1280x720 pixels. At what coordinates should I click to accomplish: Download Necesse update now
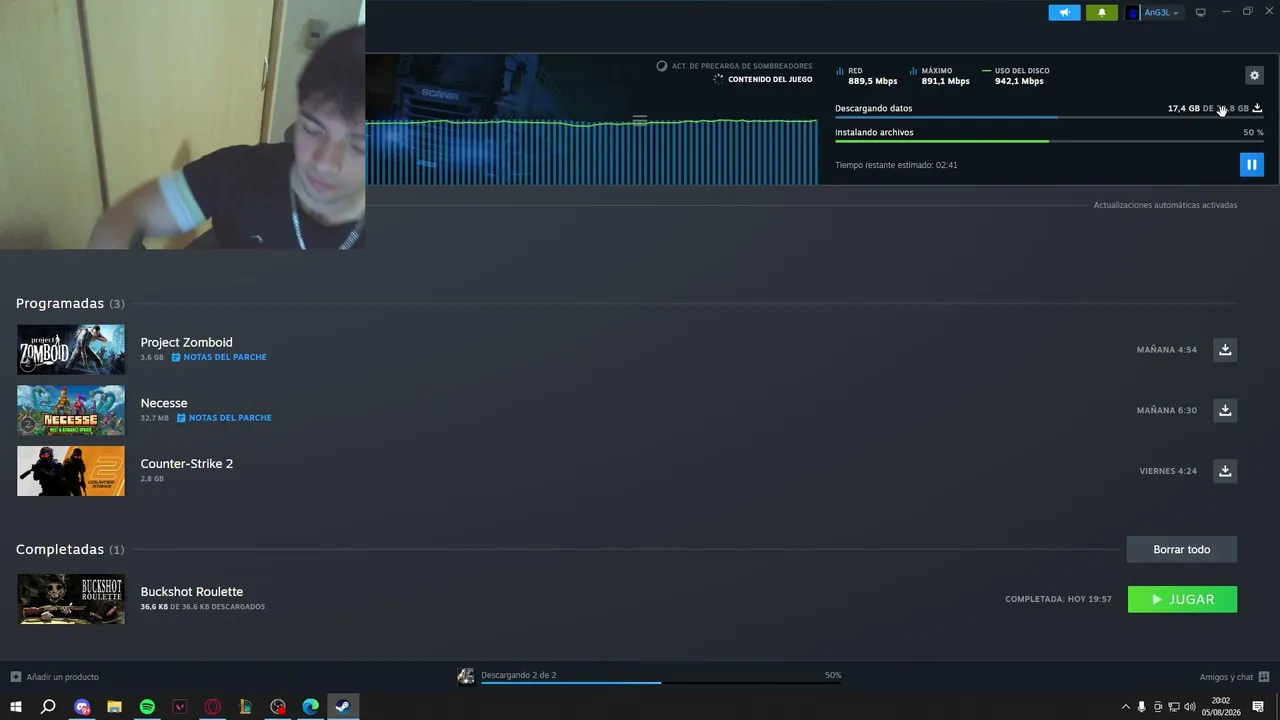1225,410
